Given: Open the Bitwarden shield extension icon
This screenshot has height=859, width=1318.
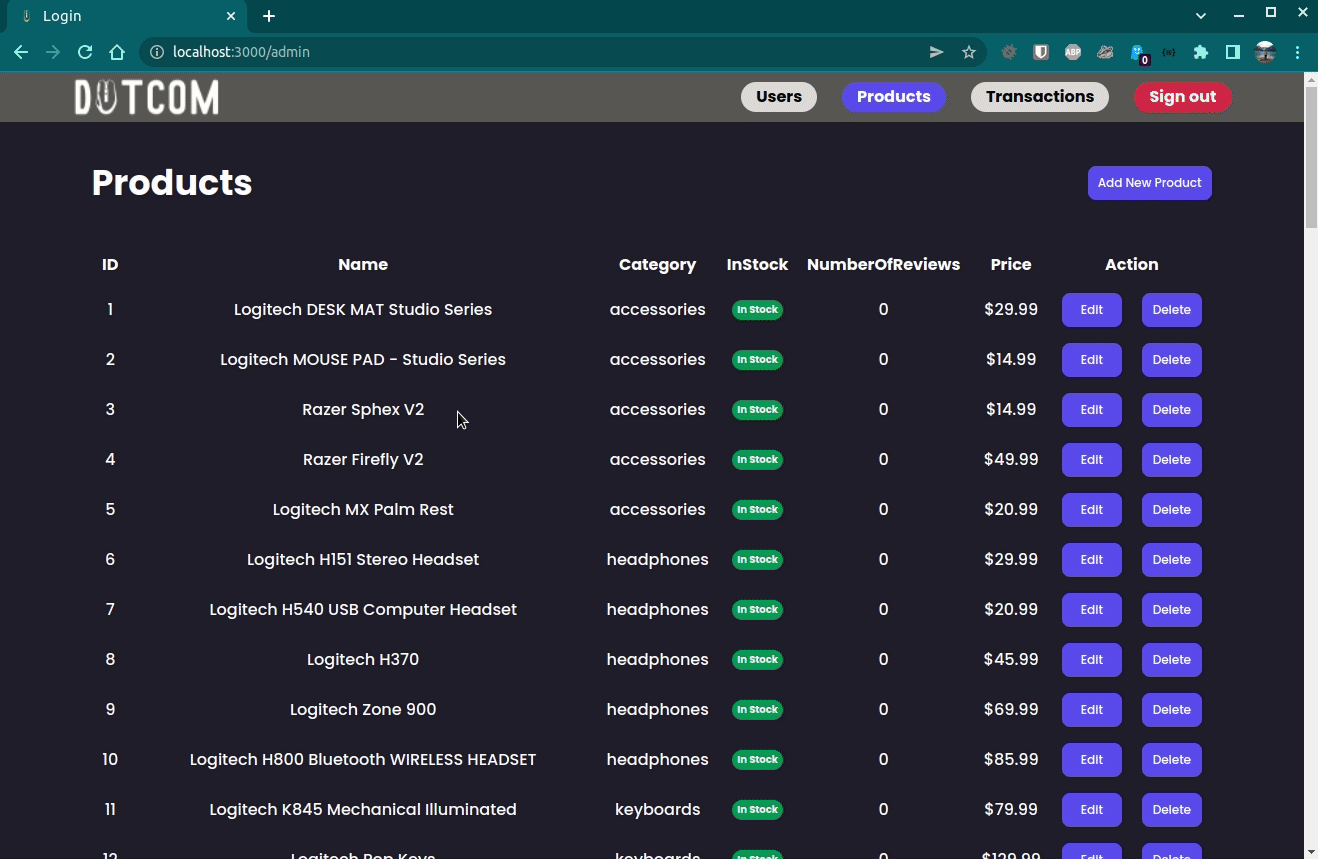Looking at the screenshot, I should tap(1041, 52).
